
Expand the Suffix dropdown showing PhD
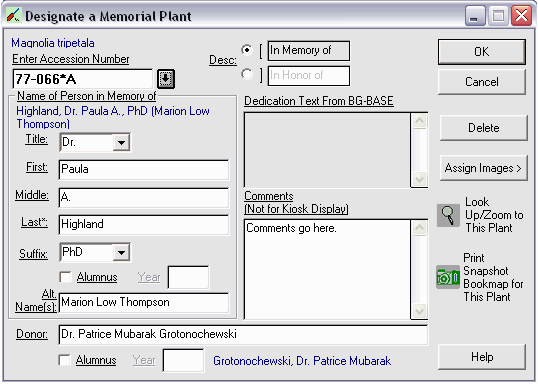tap(121, 253)
